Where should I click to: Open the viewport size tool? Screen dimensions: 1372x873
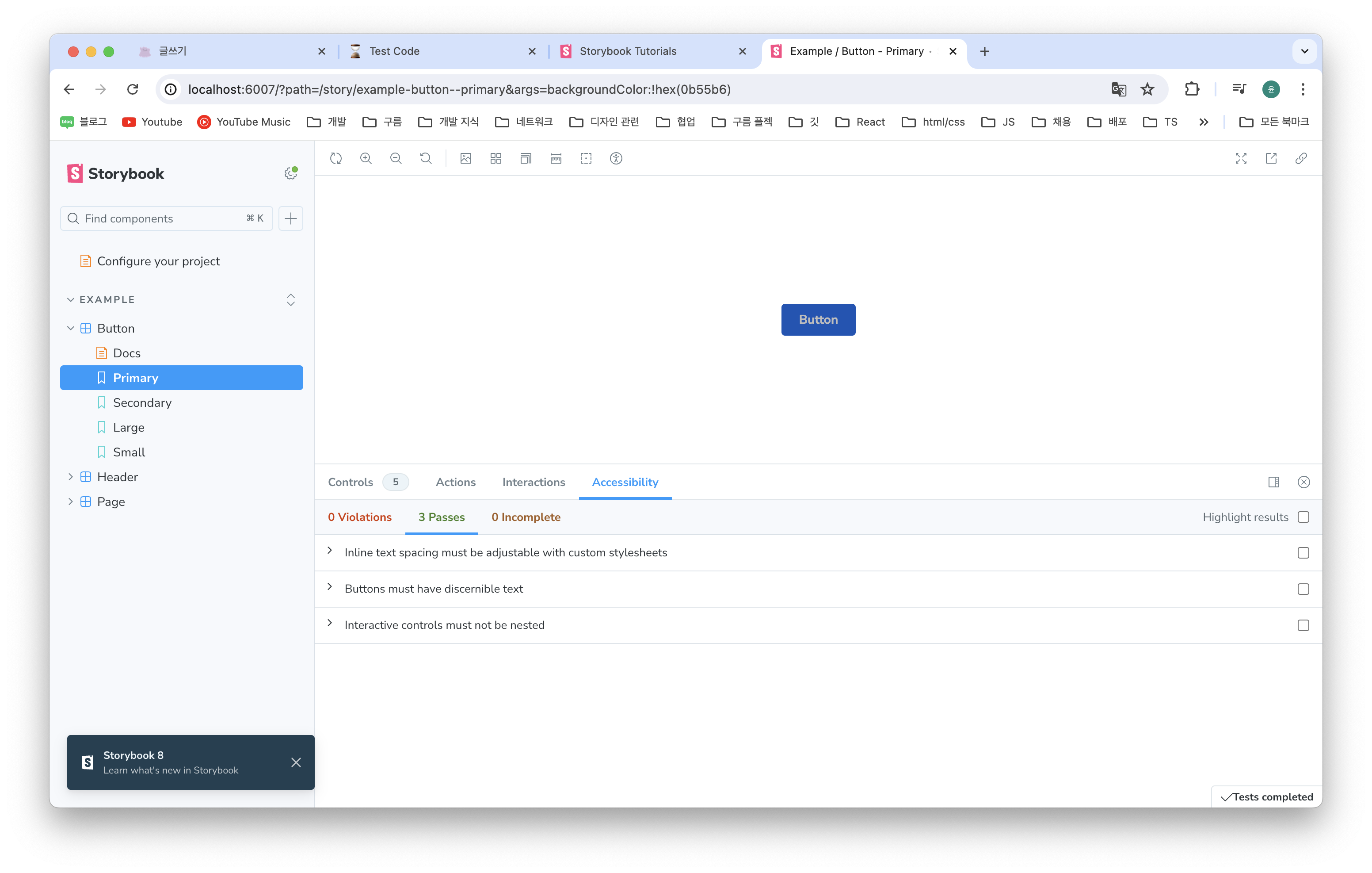[526, 158]
